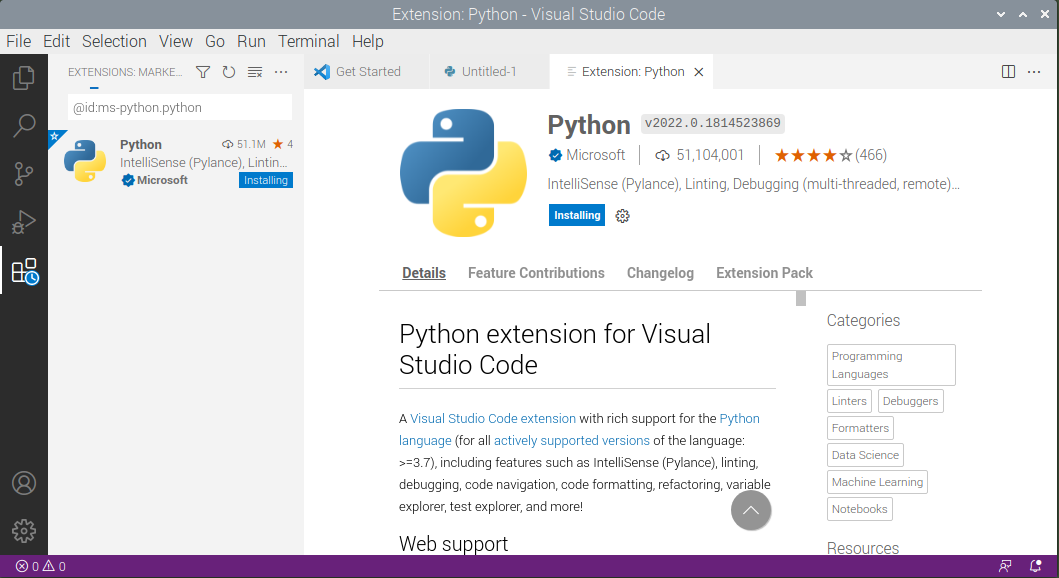Select the Programming Languages category
The height and width of the screenshot is (578, 1059).
coord(891,365)
